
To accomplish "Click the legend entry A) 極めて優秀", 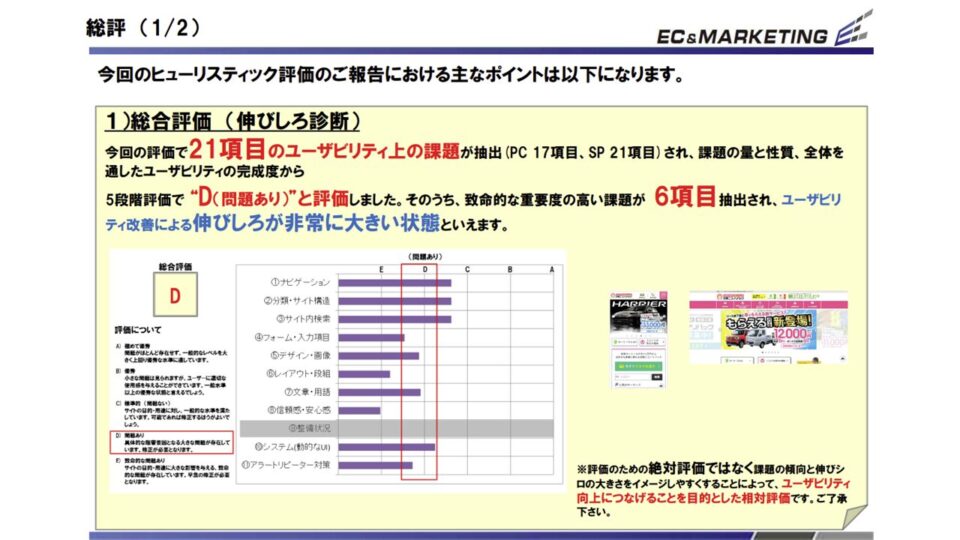I will pyautogui.click(x=173, y=354).
